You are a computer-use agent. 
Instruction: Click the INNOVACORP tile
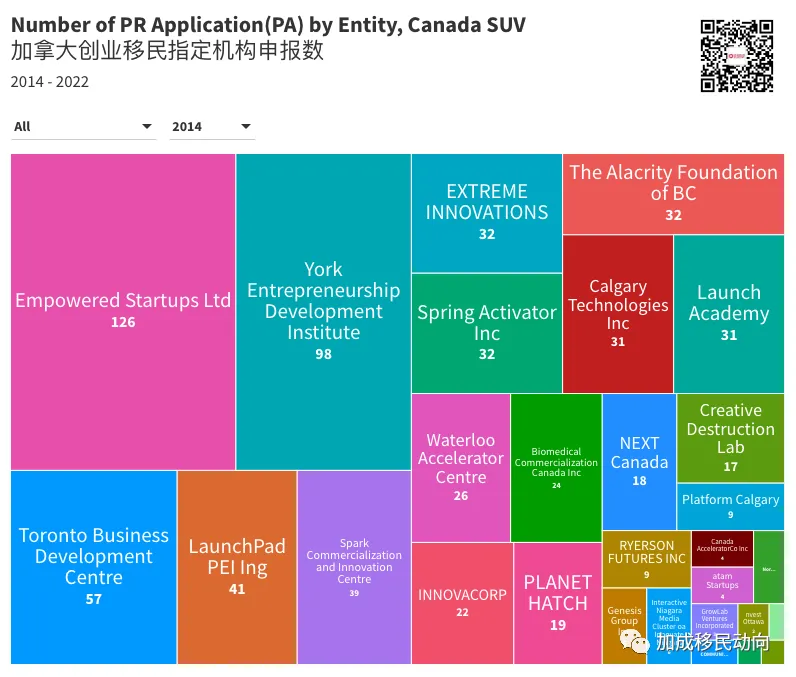tap(462, 603)
